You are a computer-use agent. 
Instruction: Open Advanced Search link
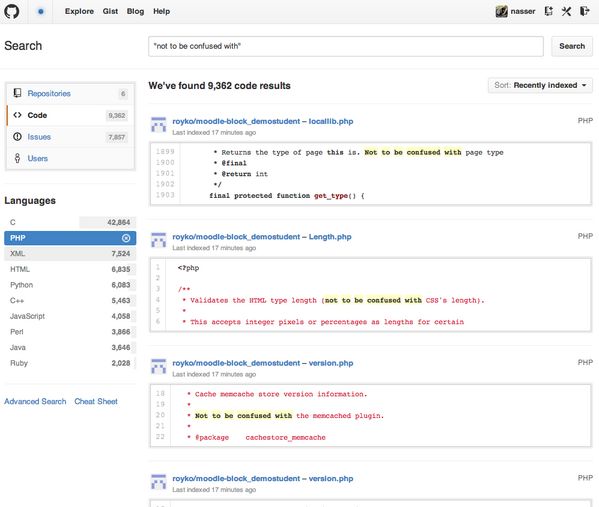35,402
